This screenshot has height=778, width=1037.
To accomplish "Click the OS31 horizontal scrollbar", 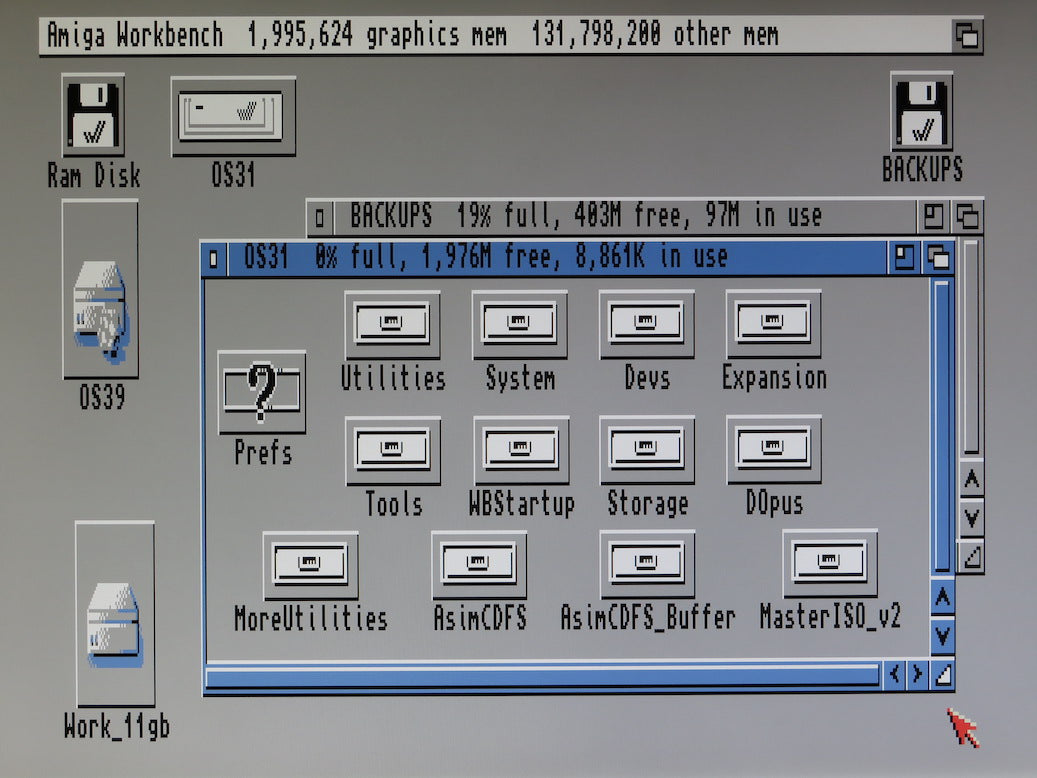I will (542, 677).
